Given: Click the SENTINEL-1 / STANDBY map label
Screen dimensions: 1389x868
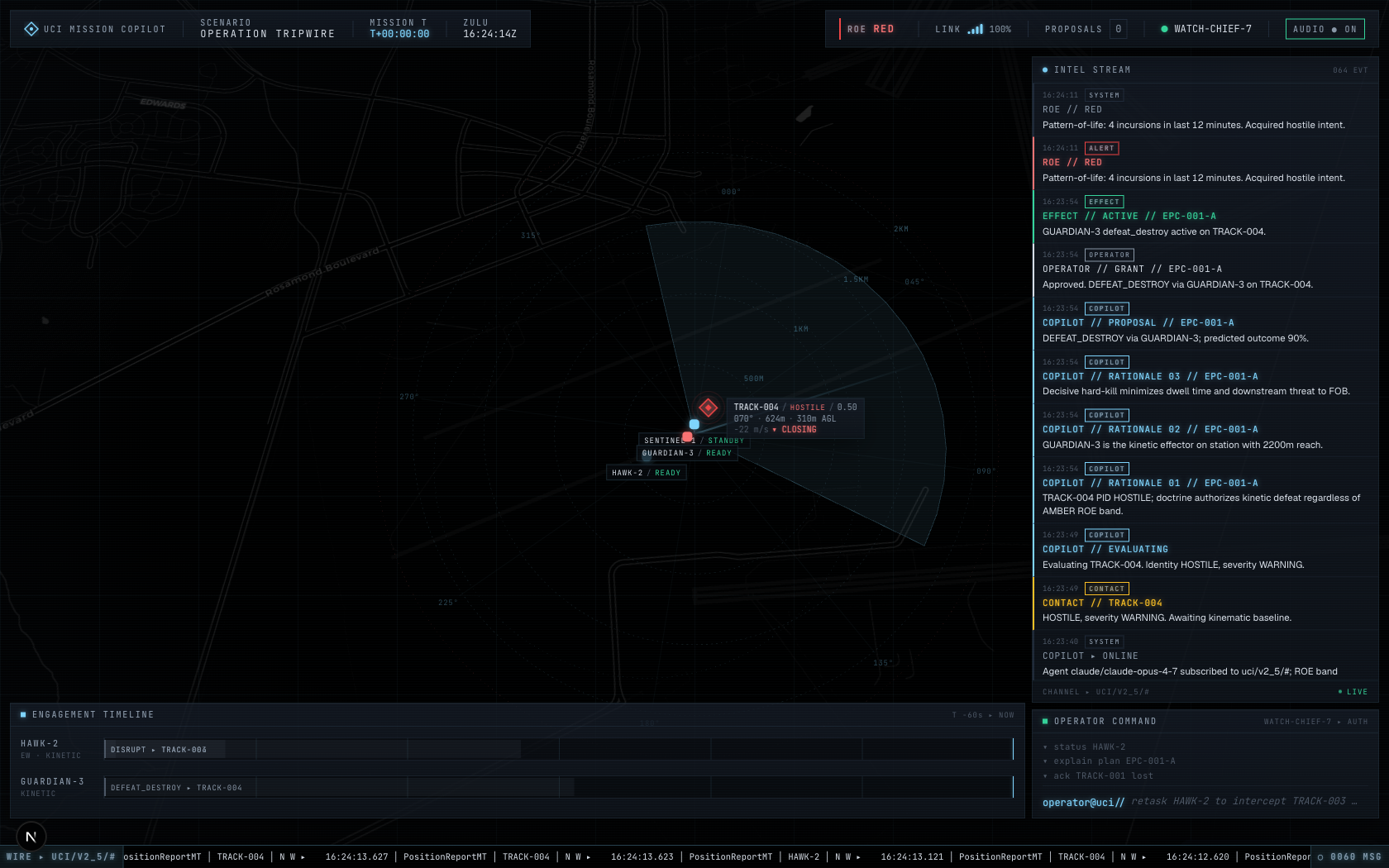Looking at the screenshot, I should pyautogui.click(x=694, y=441).
